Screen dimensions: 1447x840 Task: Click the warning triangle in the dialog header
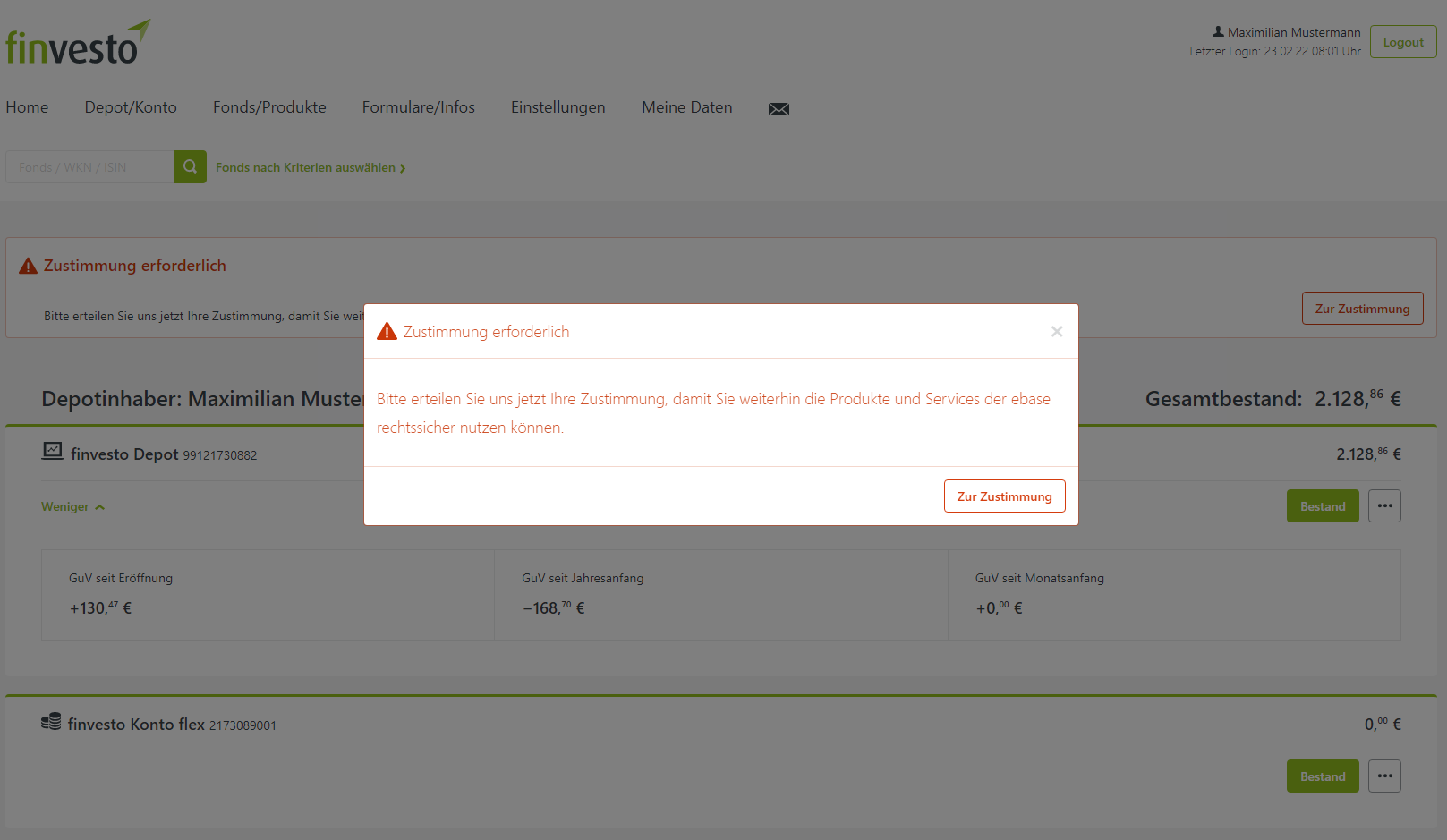(x=387, y=332)
